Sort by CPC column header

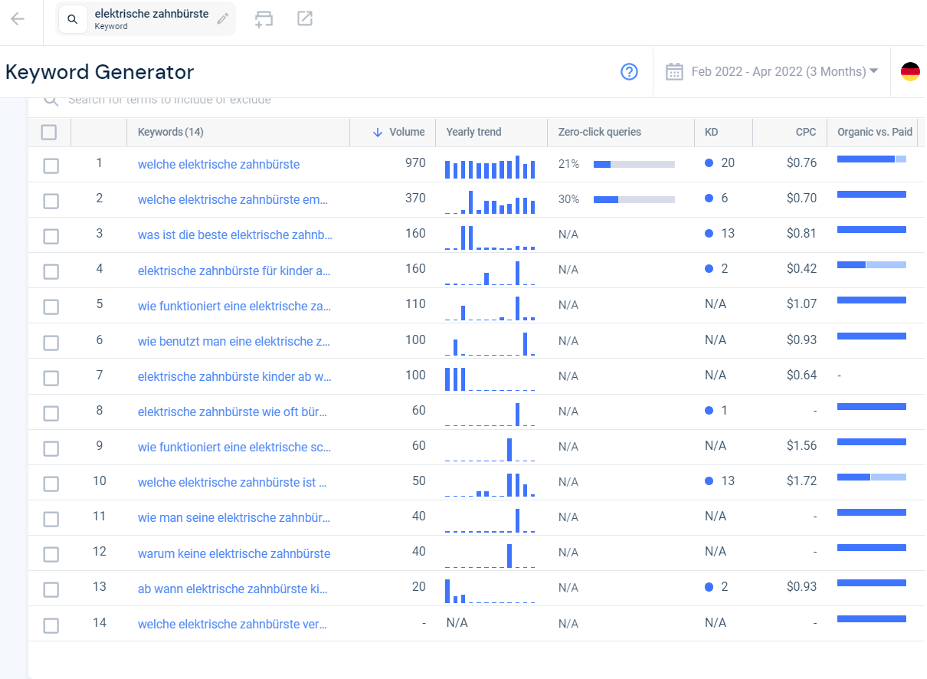805,132
